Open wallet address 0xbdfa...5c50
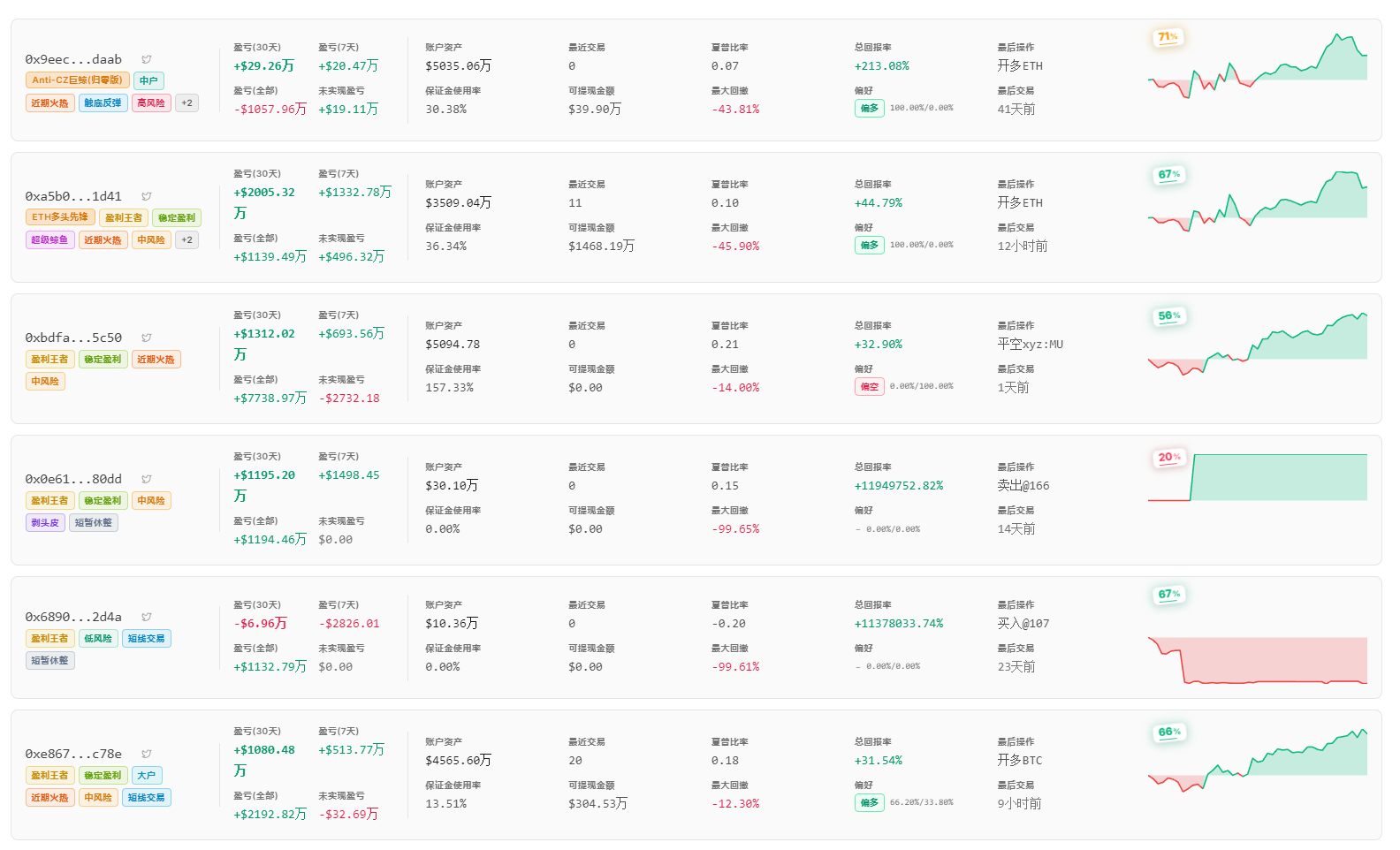Image resolution: width=1400 pixels, height=850 pixels. pos(73,338)
